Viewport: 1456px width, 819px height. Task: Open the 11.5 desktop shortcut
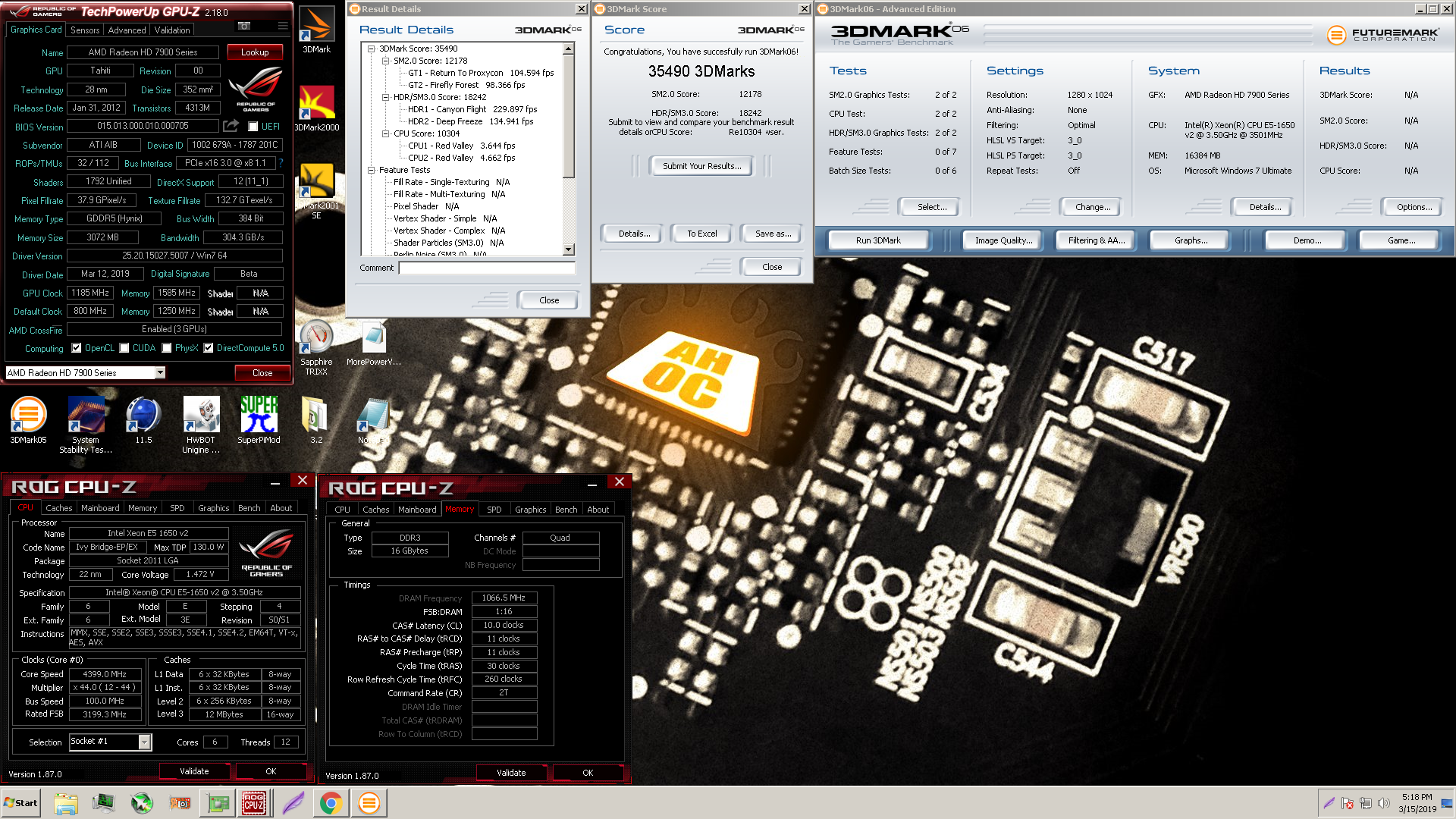click(x=143, y=420)
